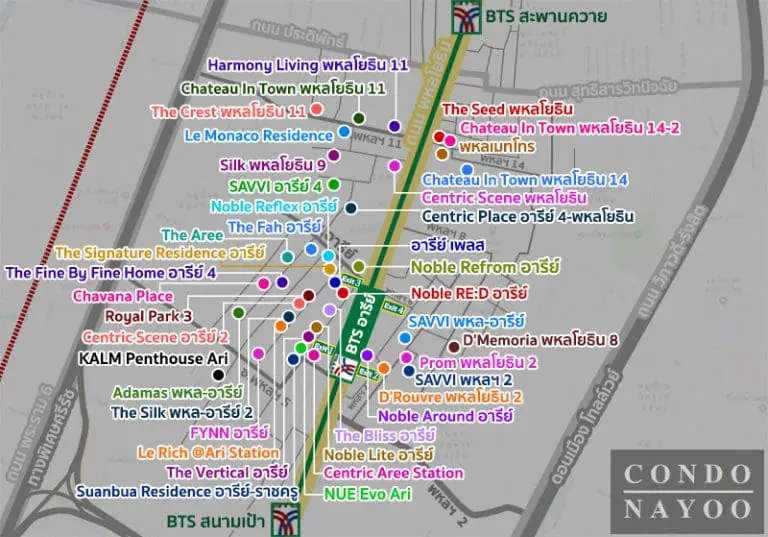Click the Exit 4 marker
Viewport: 768px width, 537px height.
click(393, 307)
